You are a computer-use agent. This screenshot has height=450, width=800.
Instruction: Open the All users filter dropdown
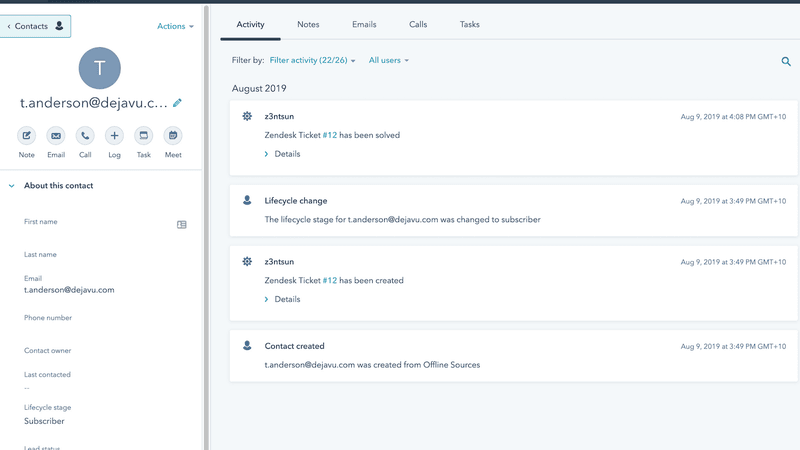click(389, 60)
